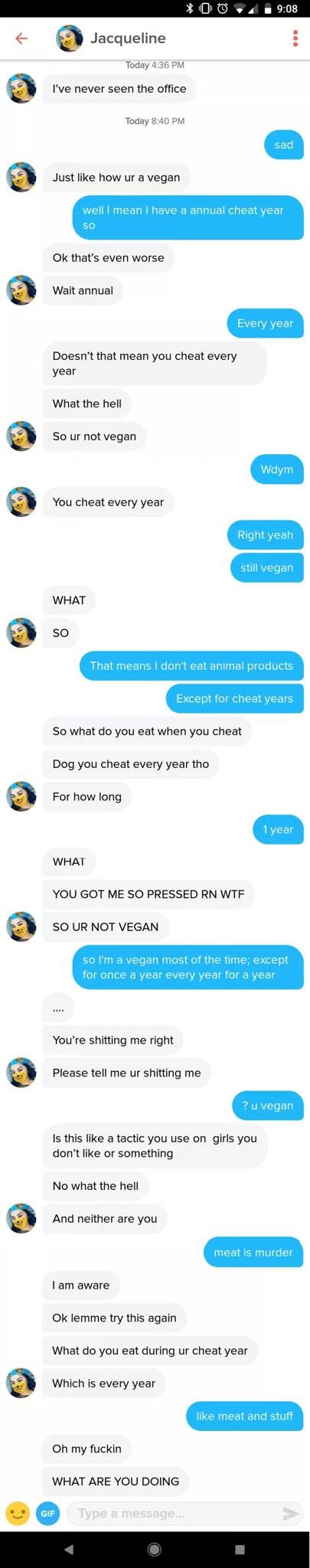Tap Android recent apps square button
Viewport: 310px width, 1568px height.
coord(240,1549)
